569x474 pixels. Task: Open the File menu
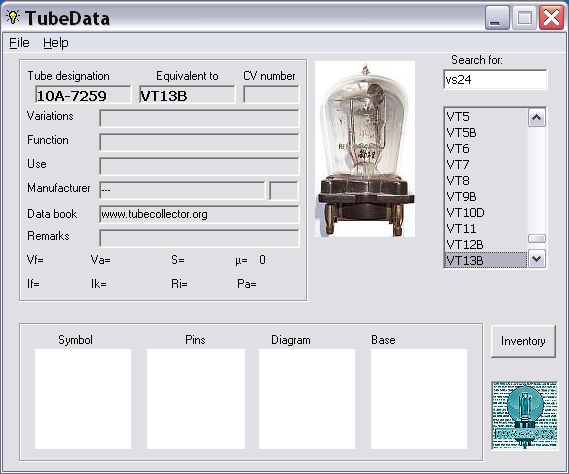coord(19,43)
